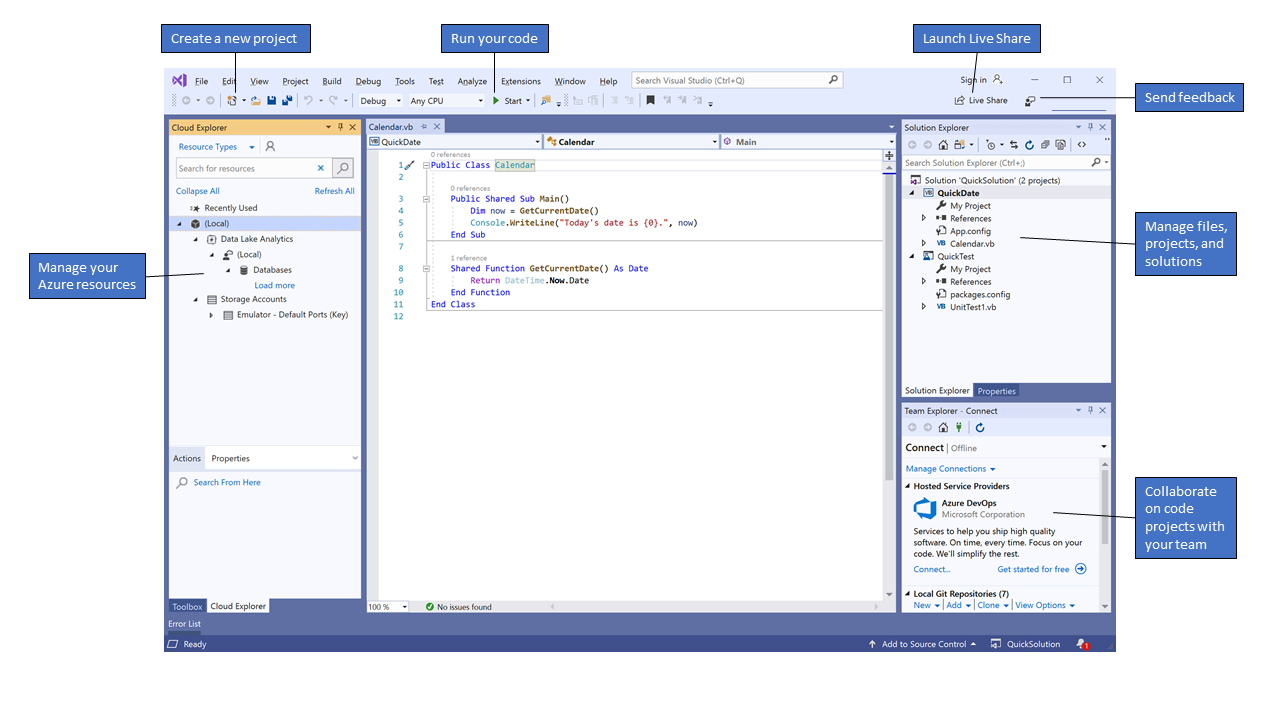The height and width of the screenshot is (720, 1280).
Task: Toggle the pin on Solution Explorer
Action: point(1090,126)
